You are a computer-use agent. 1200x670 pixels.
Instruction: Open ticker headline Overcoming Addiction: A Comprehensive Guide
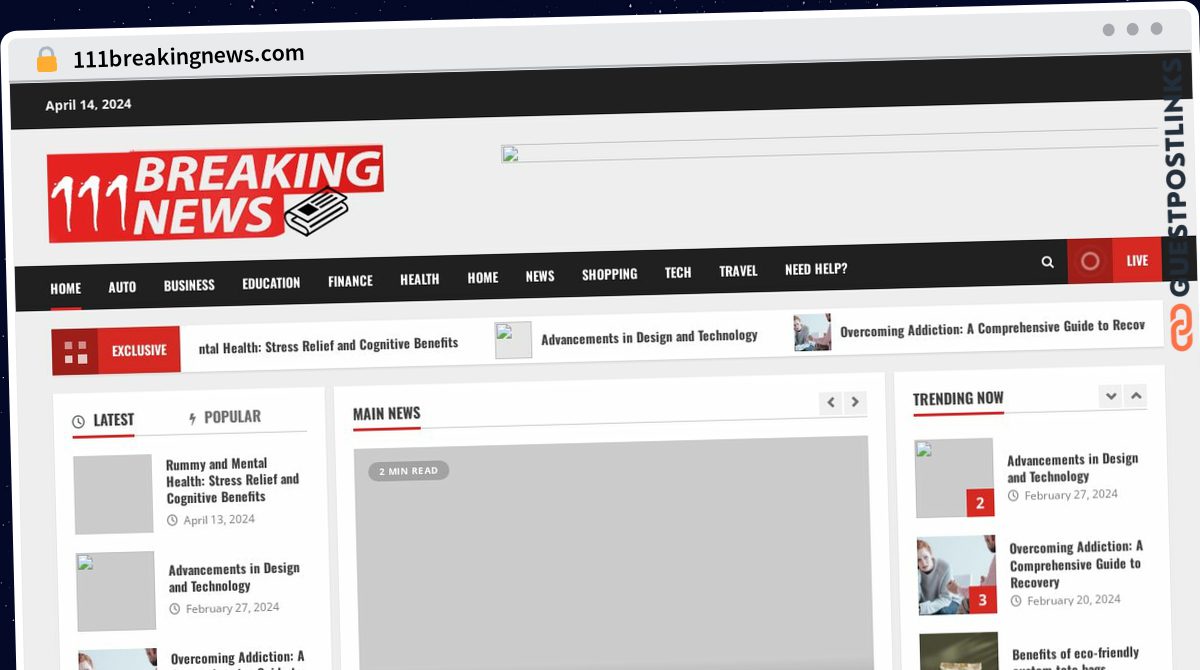(x=992, y=328)
